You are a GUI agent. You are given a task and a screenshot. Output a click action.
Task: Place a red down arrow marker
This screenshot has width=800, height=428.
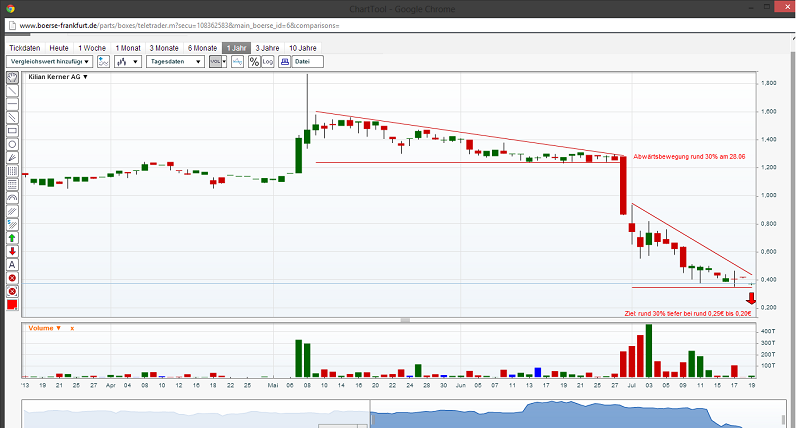click(12, 251)
